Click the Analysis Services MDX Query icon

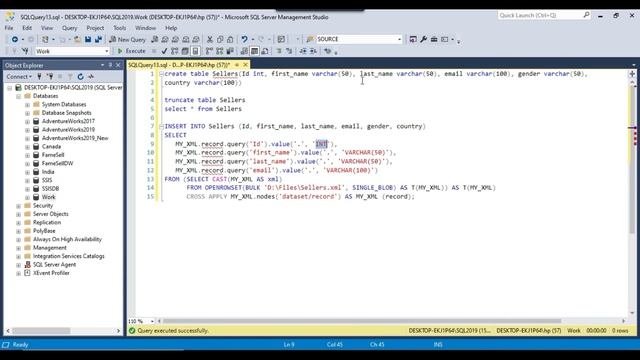click(x=165, y=39)
